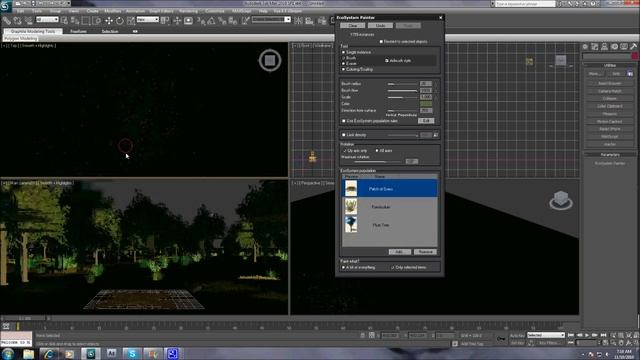Viewport: 640px width, 360px height.
Task: Click the Mirror tool icon
Action: (x=298, y=20)
